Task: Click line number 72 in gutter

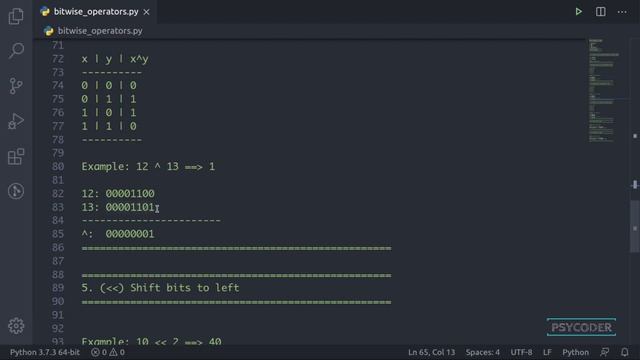Action: coord(58,59)
